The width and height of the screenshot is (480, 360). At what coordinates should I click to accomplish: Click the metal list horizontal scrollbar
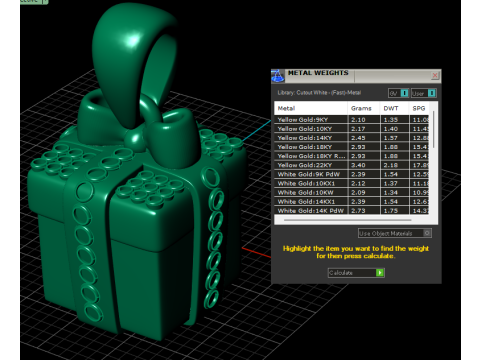348,220
